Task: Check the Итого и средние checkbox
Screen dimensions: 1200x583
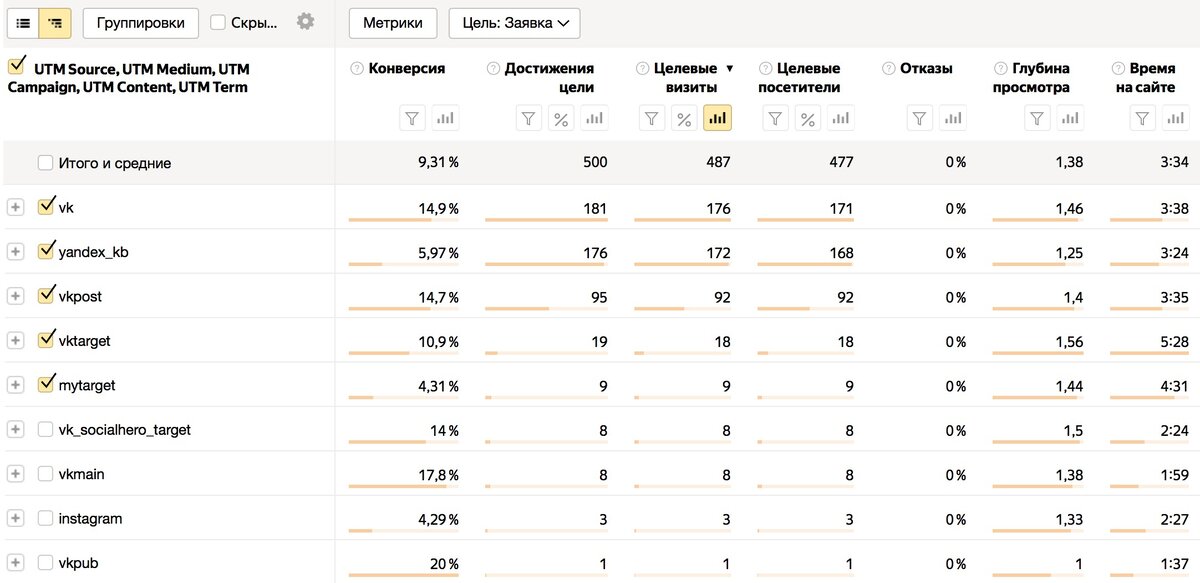Action: click(x=45, y=163)
